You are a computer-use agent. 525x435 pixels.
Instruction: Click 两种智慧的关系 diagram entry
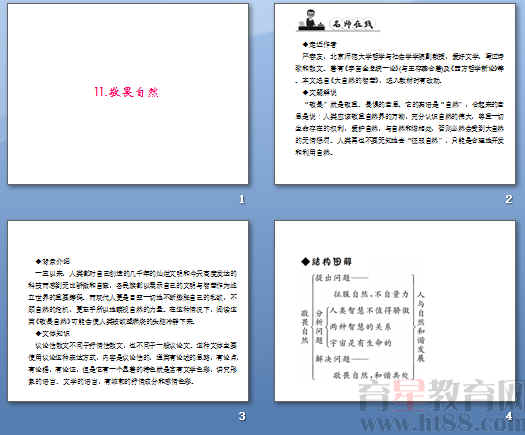click(360, 327)
